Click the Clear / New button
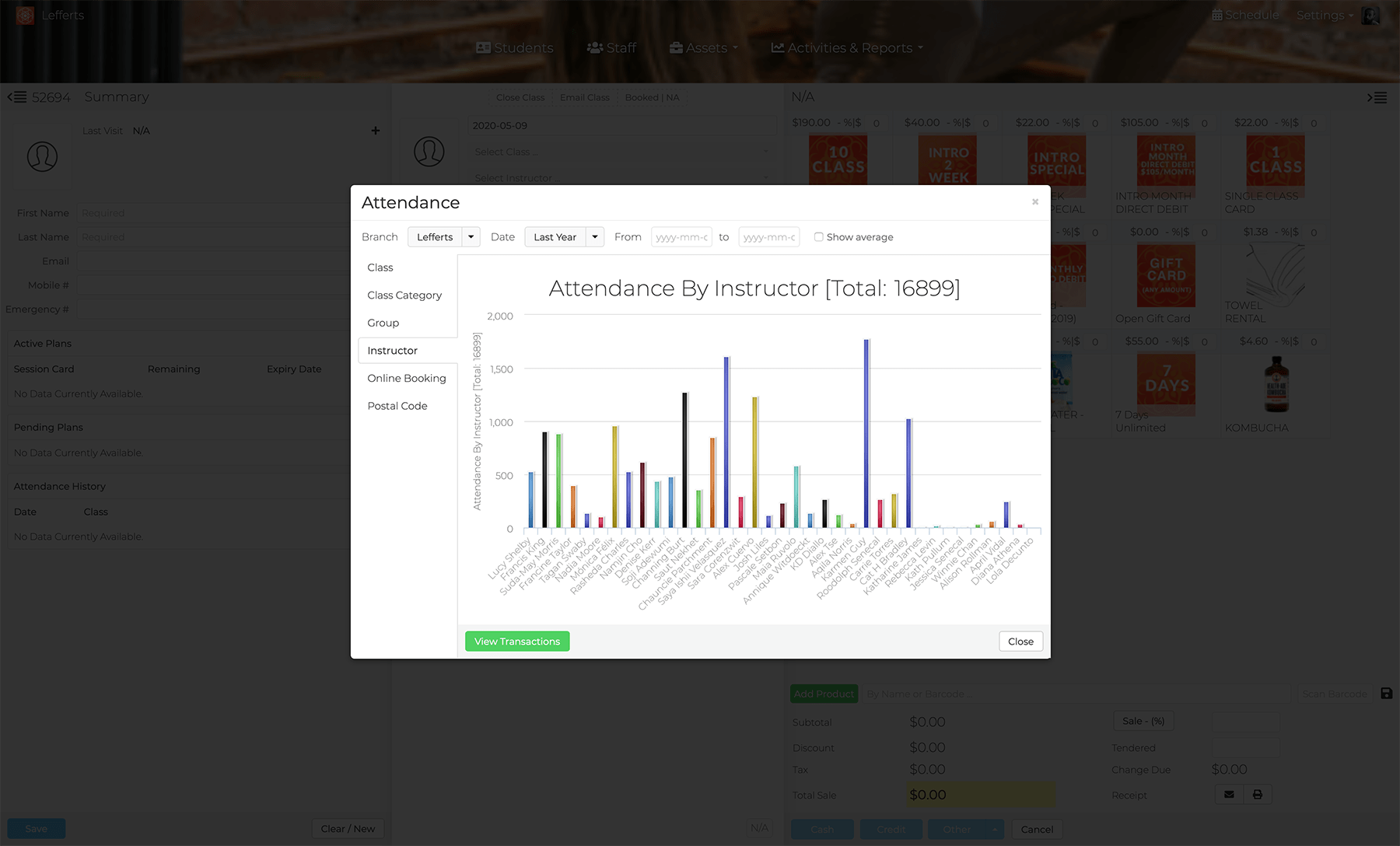The width and height of the screenshot is (1400, 846). (x=348, y=828)
